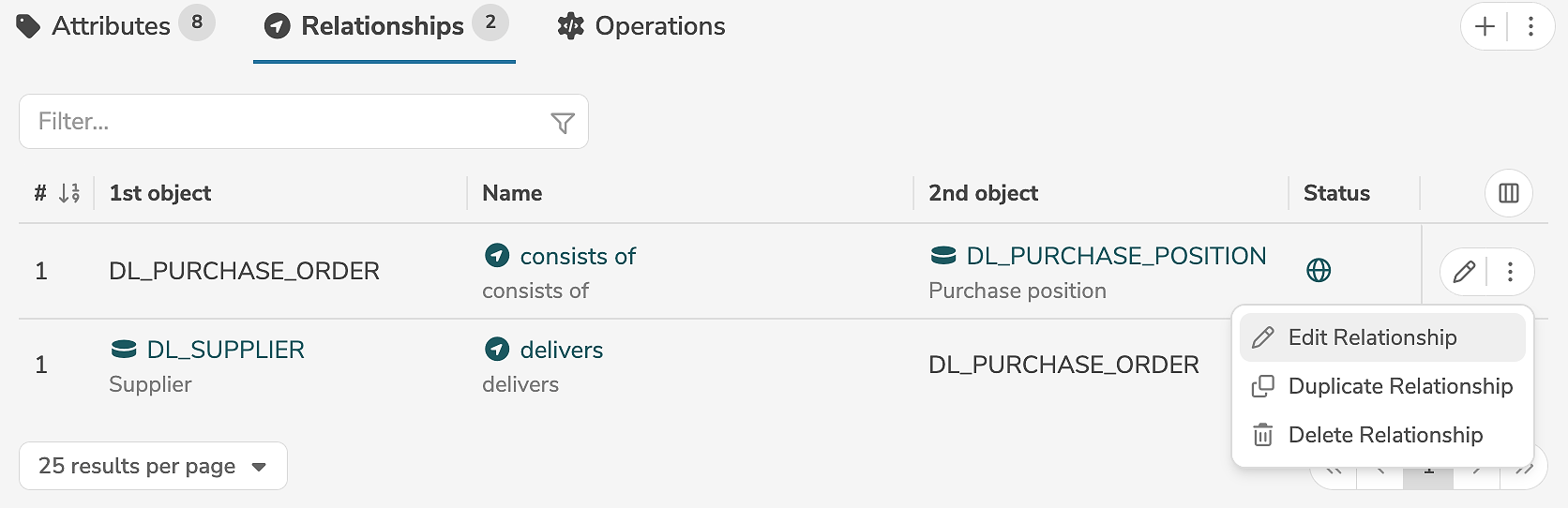Select Delete Relationship in the menu
This screenshot has height=508, width=1568.
(1384, 435)
